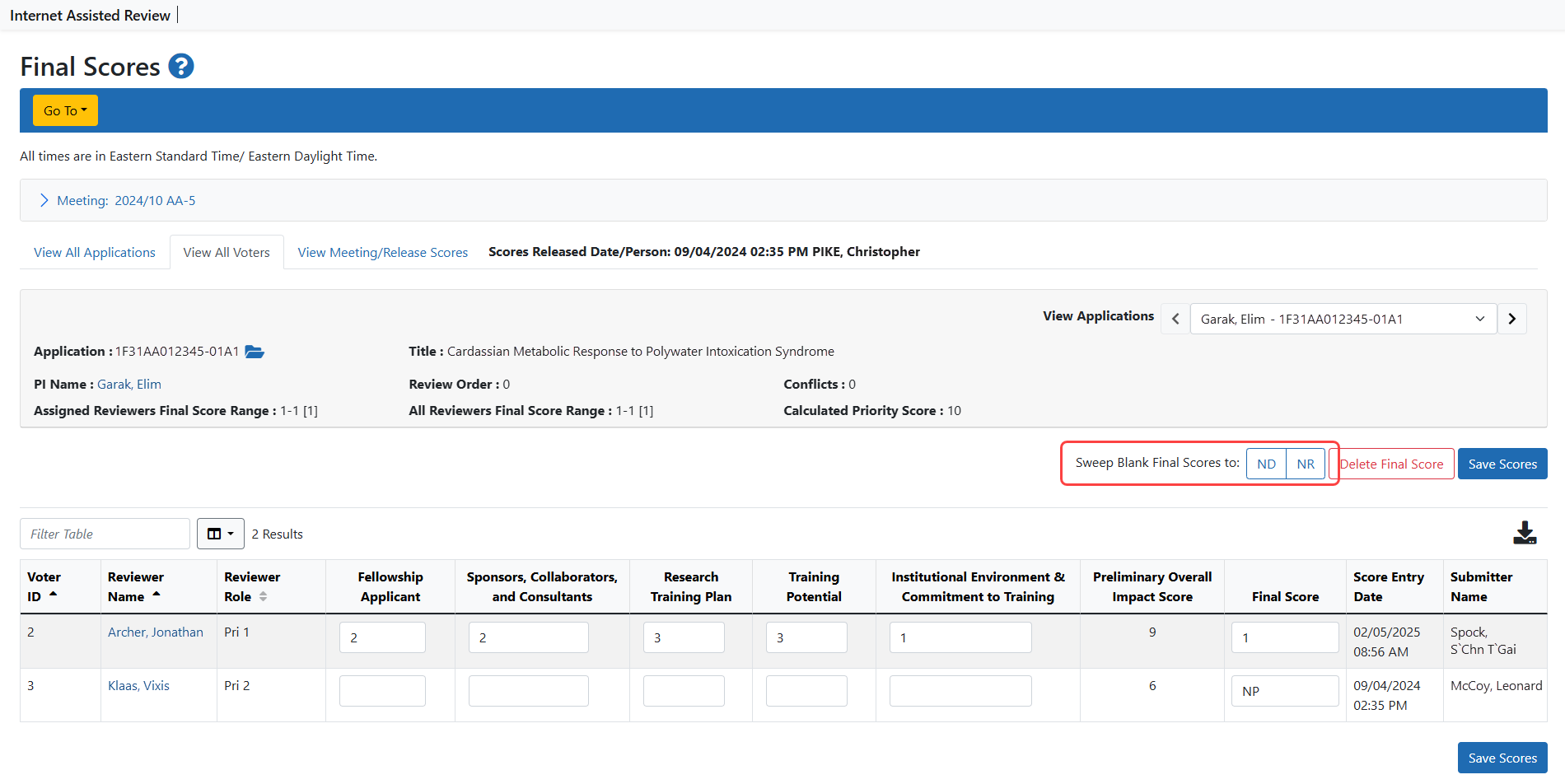The height and width of the screenshot is (784, 1565).
Task: Sort by Voter ID column arrow
Action: click(54, 595)
